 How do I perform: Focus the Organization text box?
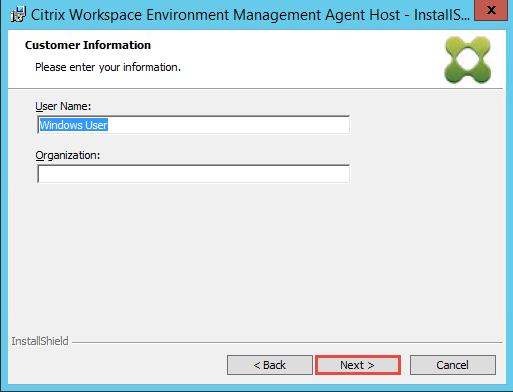tap(194, 174)
